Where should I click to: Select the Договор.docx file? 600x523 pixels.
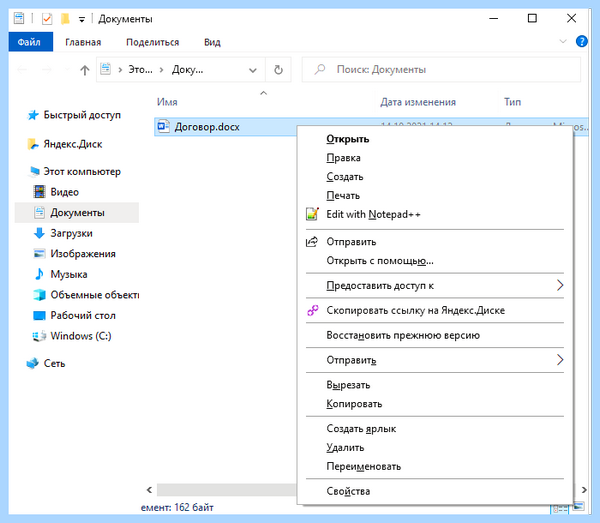click(x=207, y=127)
